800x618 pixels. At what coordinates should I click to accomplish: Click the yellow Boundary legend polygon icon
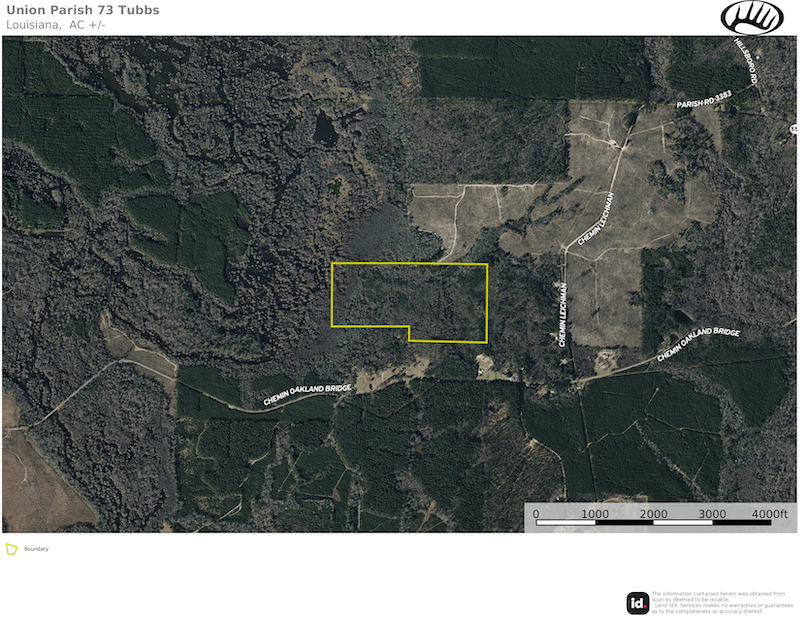[x=11, y=549]
